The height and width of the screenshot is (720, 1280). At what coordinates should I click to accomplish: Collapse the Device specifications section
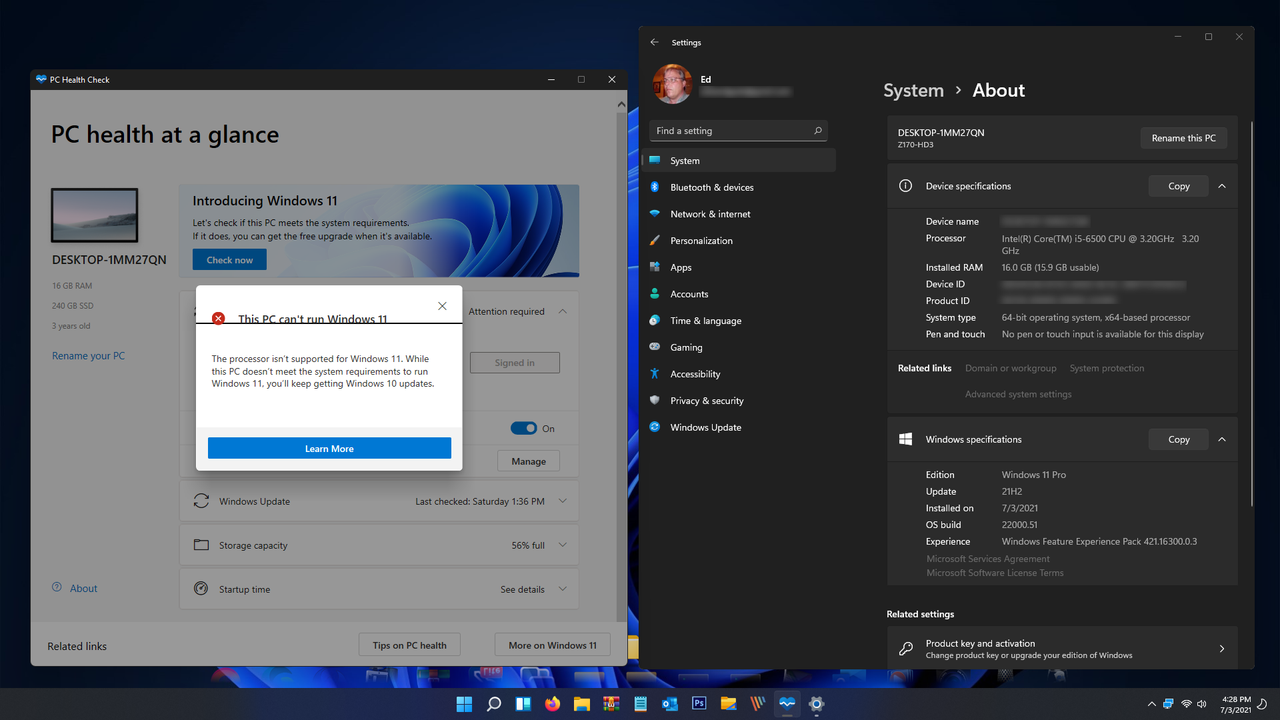pos(1222,186)
